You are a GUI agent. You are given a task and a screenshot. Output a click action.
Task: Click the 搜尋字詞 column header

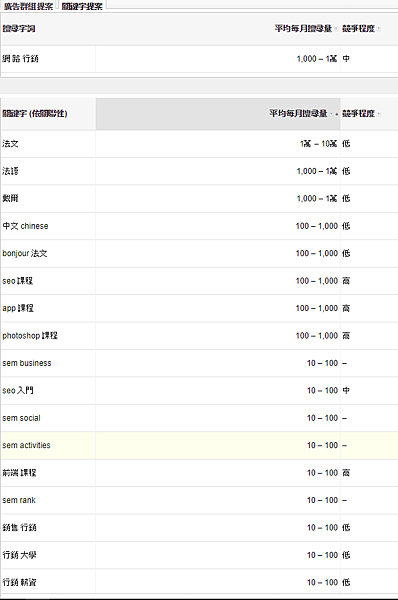(x=19, y=29)
